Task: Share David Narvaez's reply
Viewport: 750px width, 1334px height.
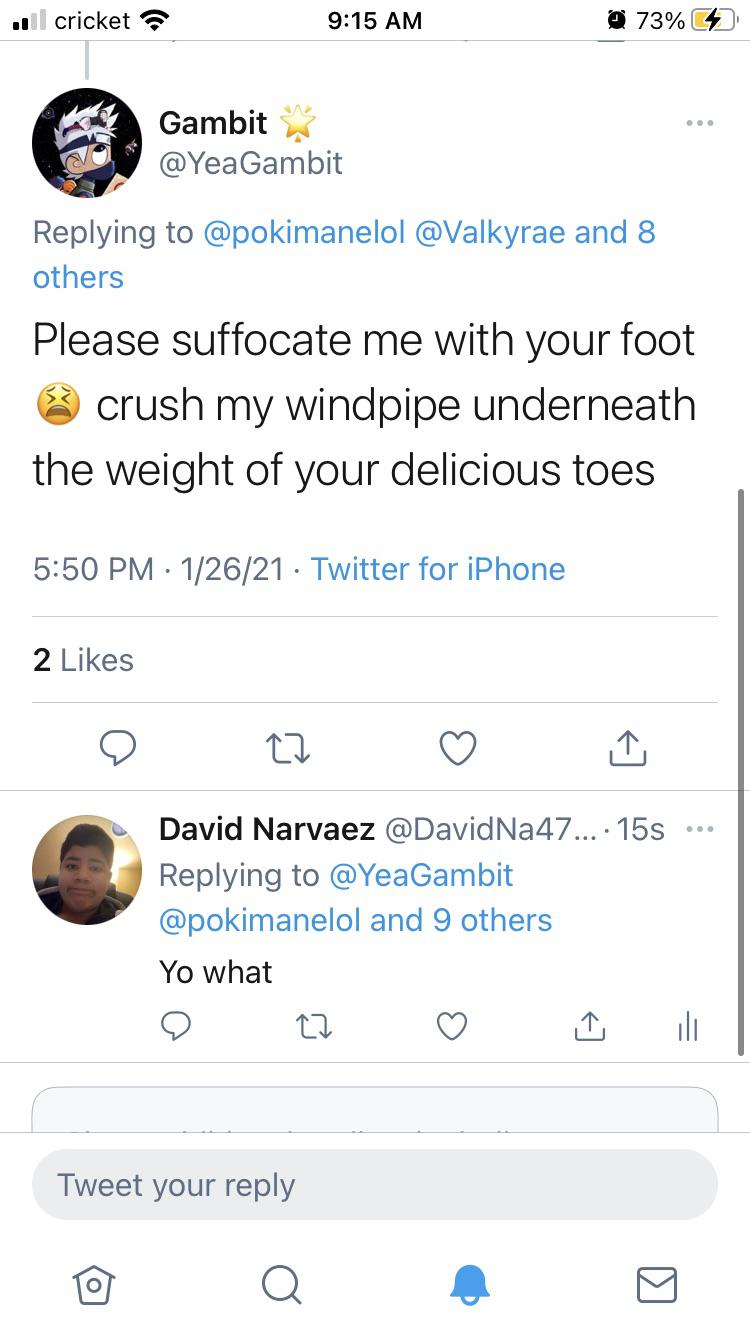Action: [x=590, y=1026]
